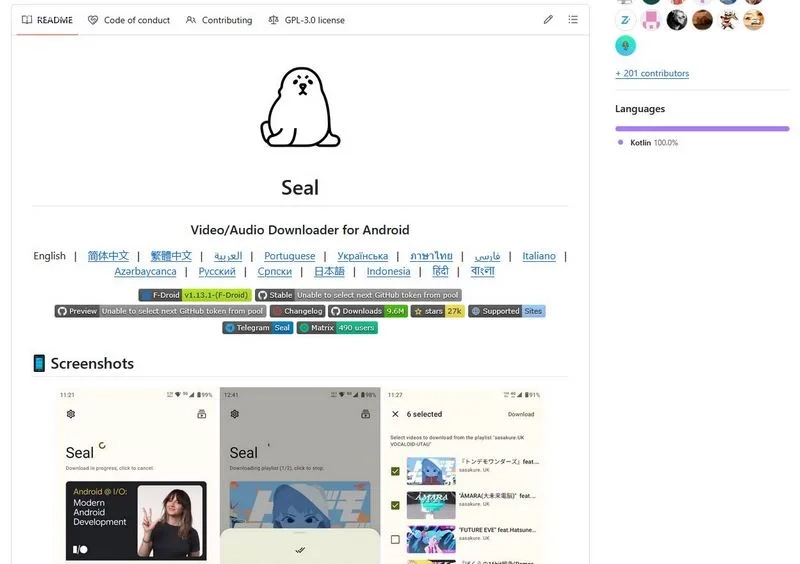Open the Arabic العربية translation link

pyautogui.click(x=228, y=256)
